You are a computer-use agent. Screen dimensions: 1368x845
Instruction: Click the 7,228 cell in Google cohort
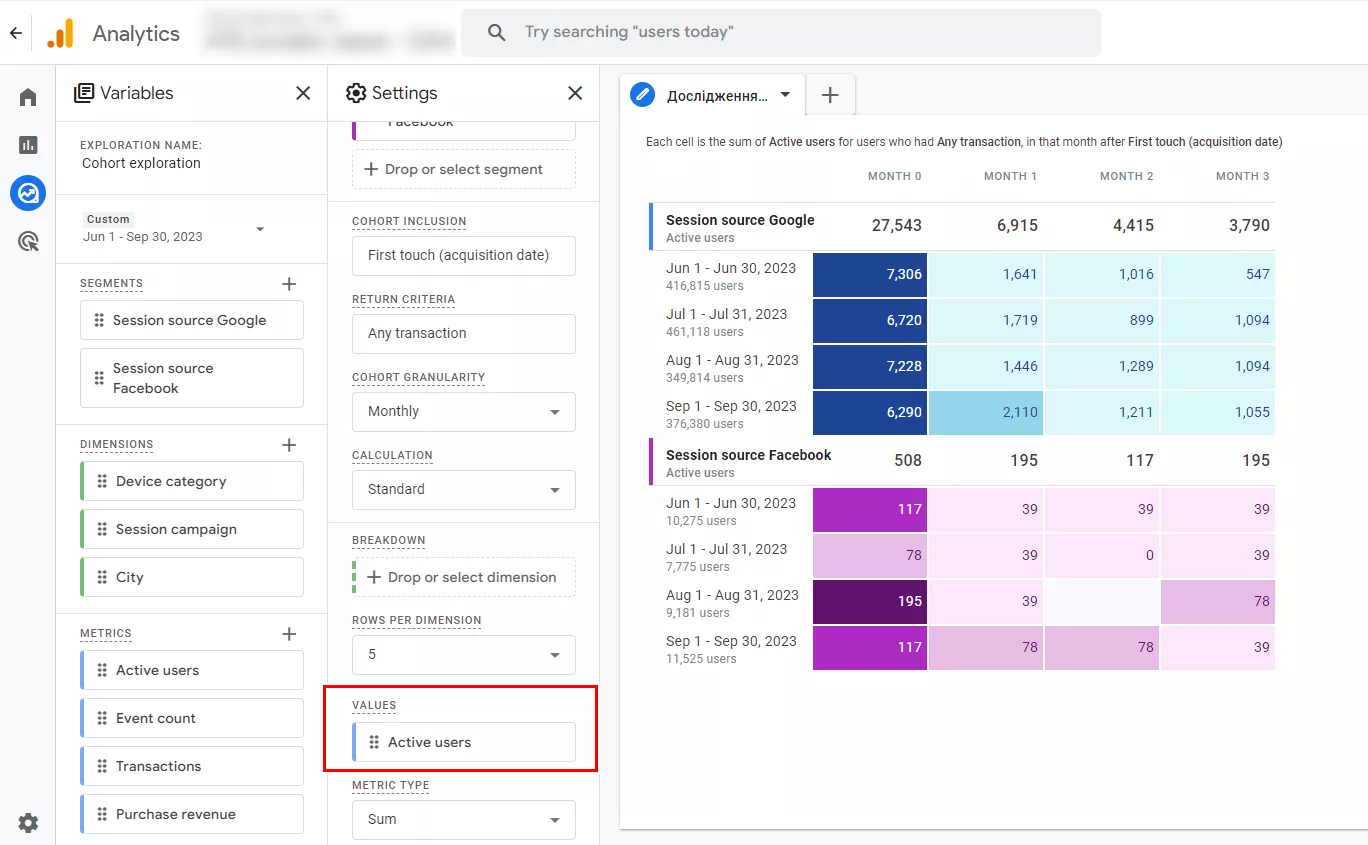870,366
